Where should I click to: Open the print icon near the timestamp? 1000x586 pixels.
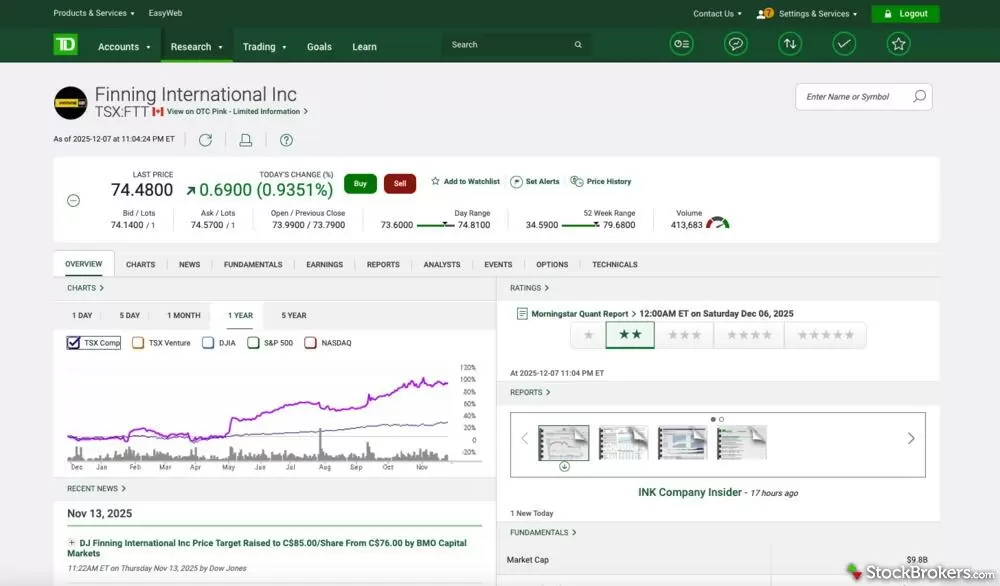(x=245, y=140)
